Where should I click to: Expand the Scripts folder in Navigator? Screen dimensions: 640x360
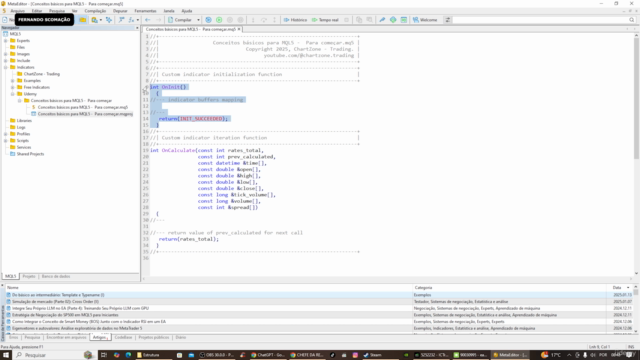6,140
